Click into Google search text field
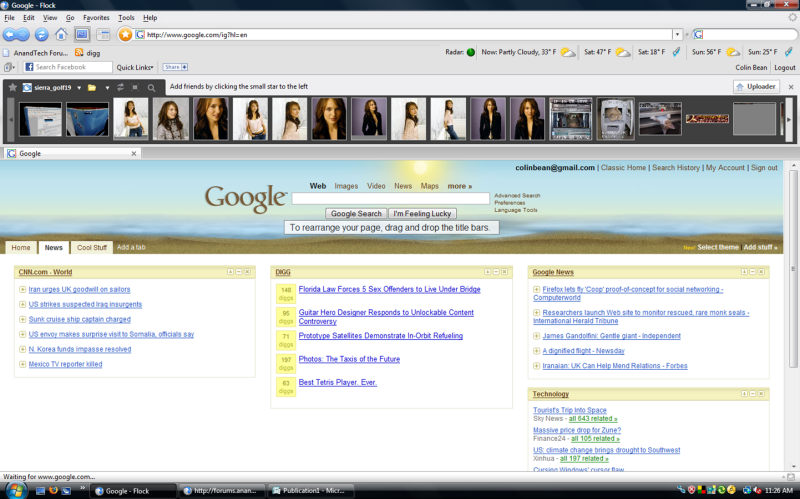Viewport: 800px width, 499px height. 390,198
